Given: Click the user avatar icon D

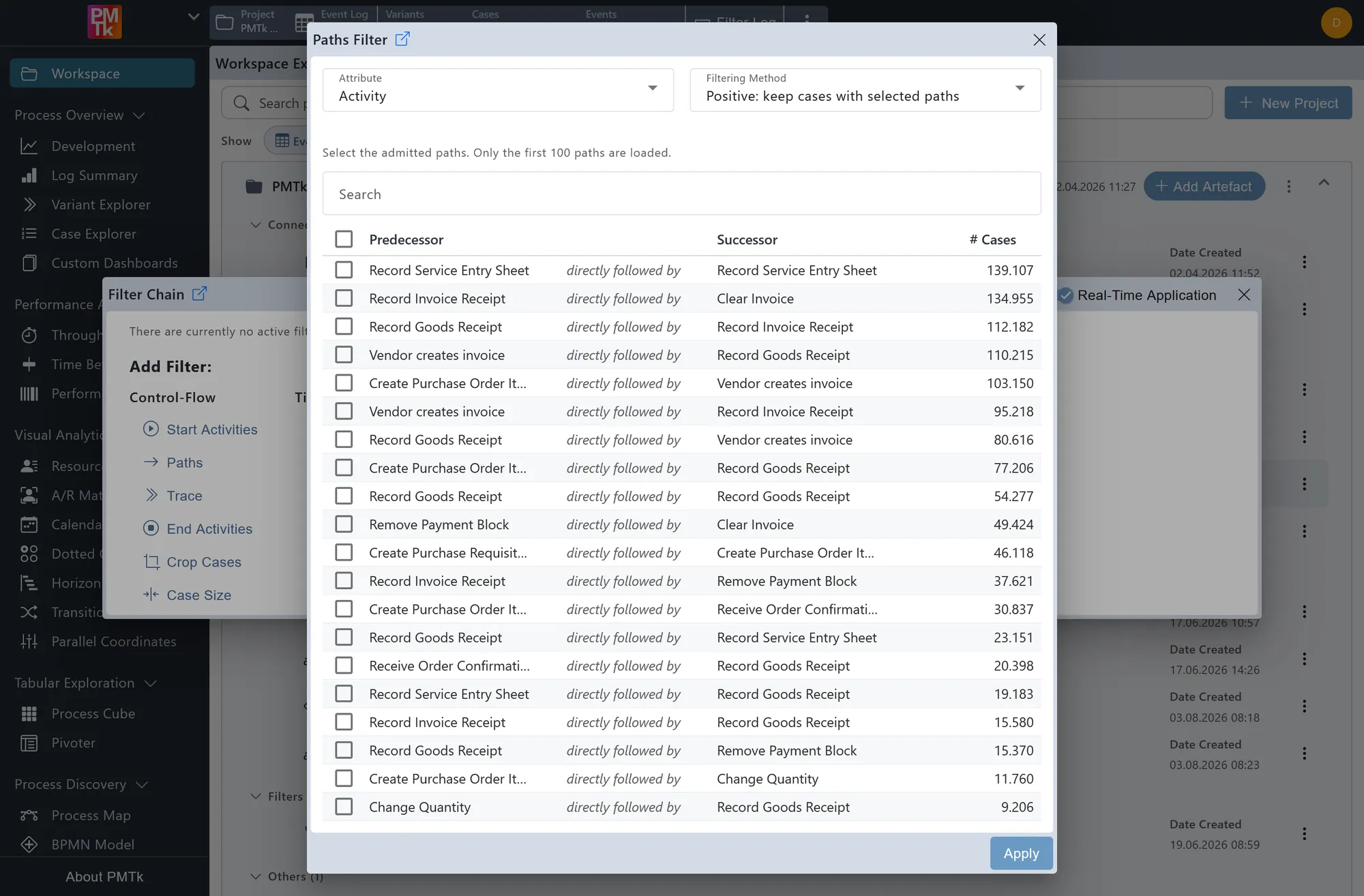Looking at the screenshot, I should [x=1336, y=23].
